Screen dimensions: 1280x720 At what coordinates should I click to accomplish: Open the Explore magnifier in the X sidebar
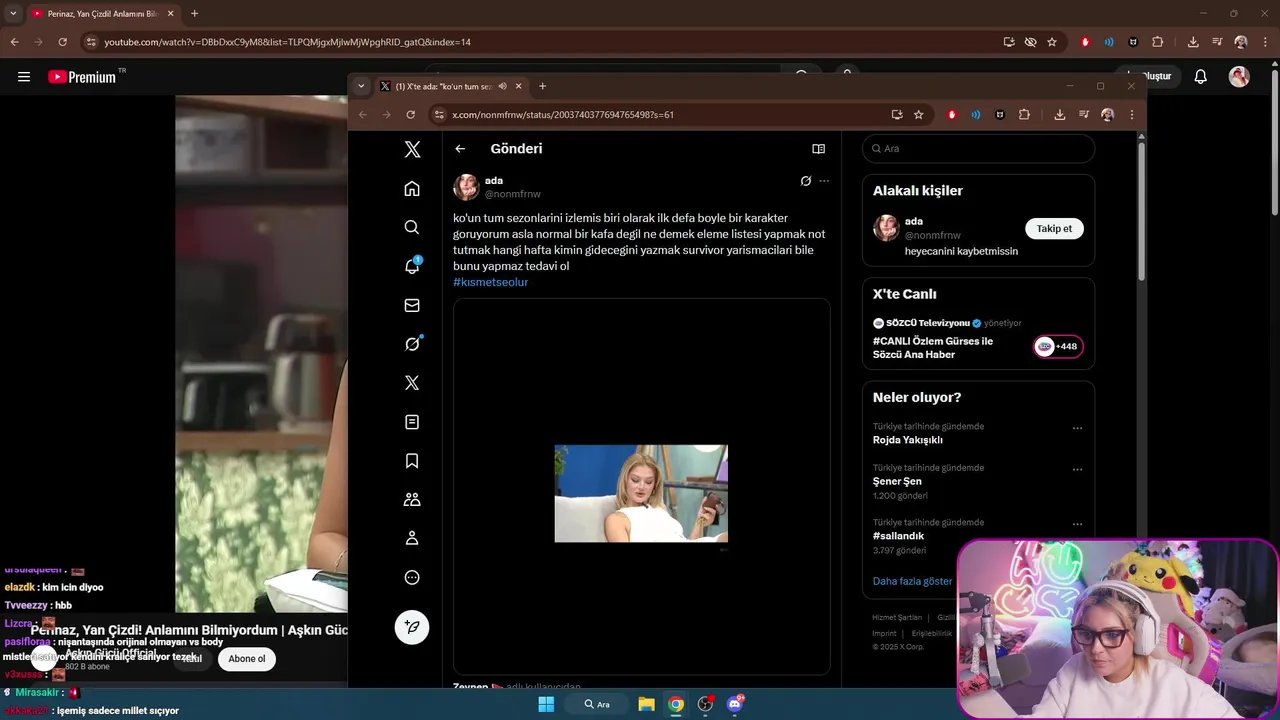click(412, 227)
